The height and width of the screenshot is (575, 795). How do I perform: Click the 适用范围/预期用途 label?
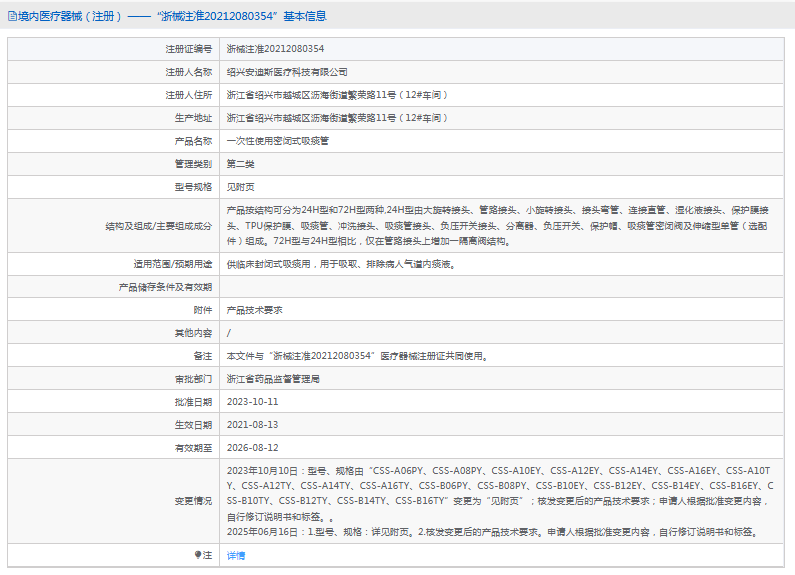pos(173,264)
